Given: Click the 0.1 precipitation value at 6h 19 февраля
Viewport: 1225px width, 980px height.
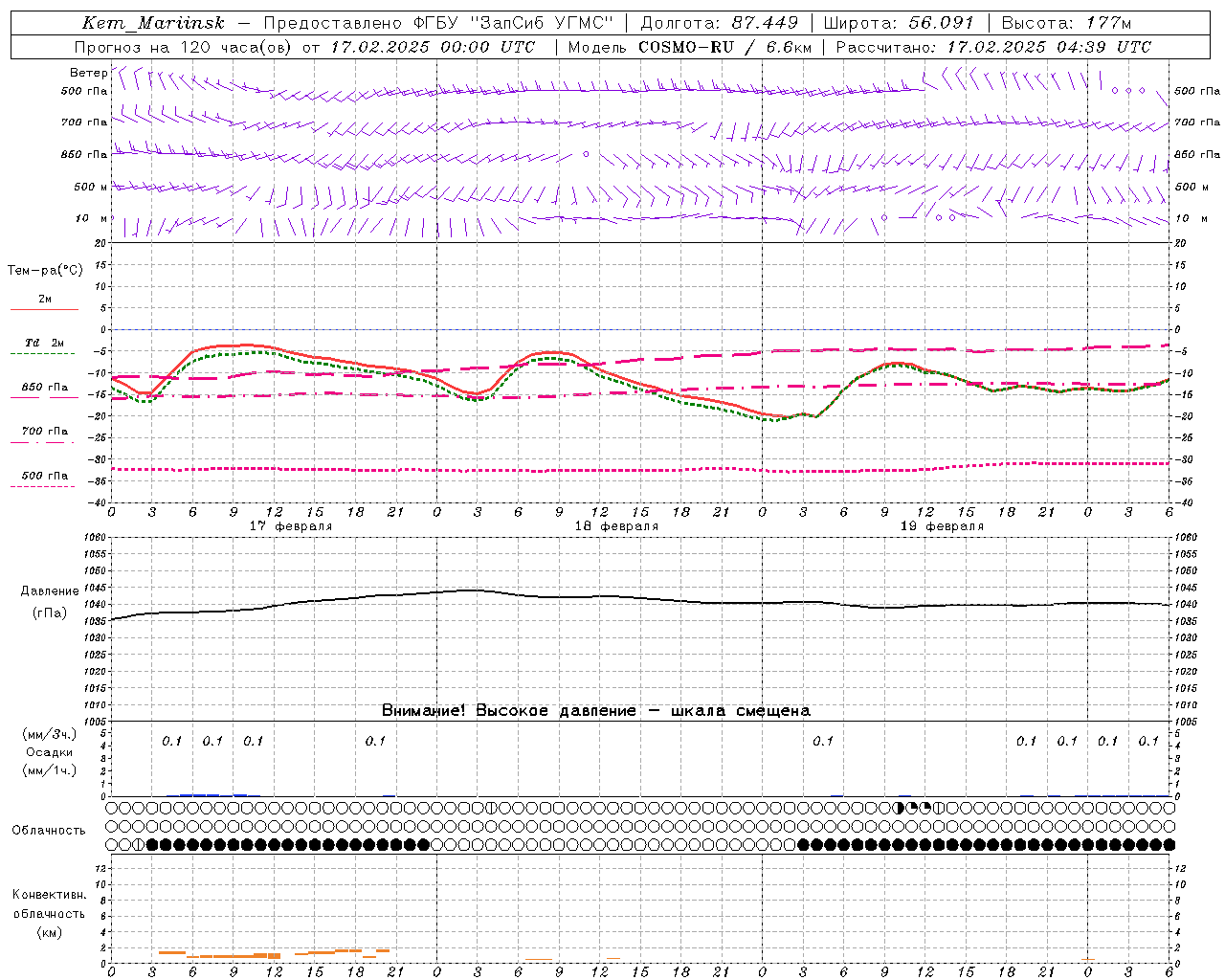Looking at the screenshot, I should (x=823, y=741).
